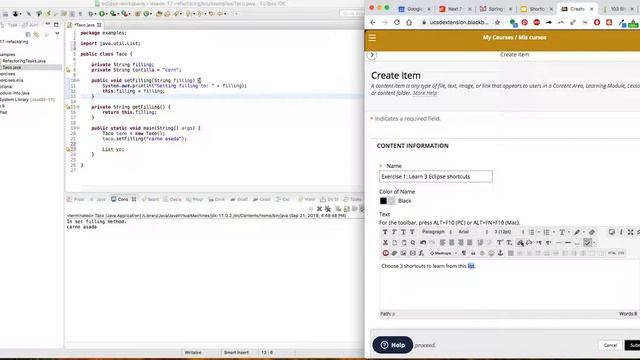Open the Create browser tab
Screen dimensions: 640x360
[x=577, y=9]
